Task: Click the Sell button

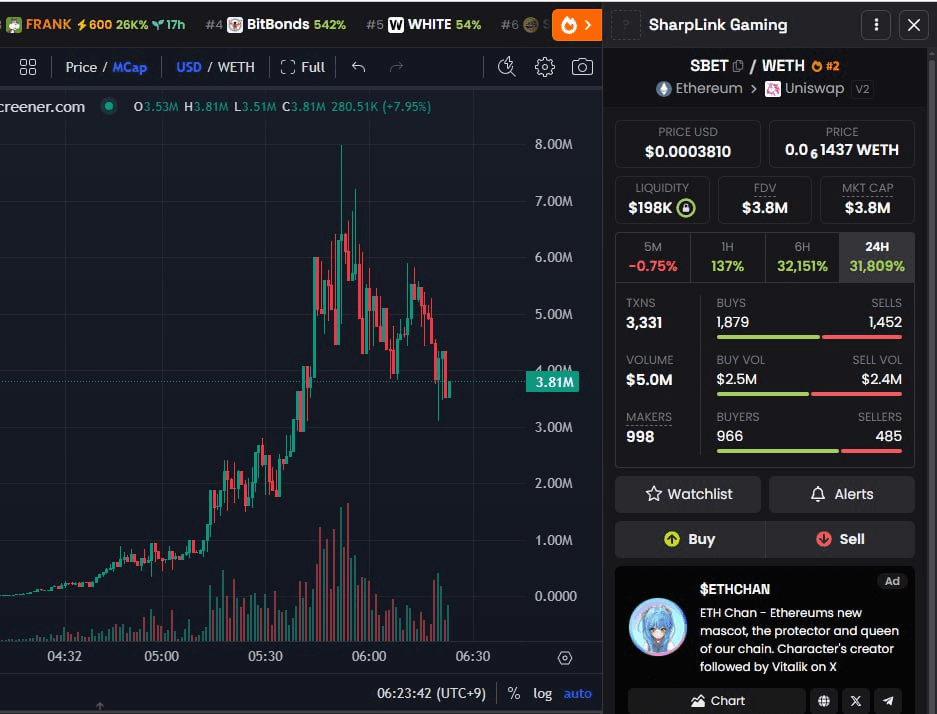Action: pos(840,540)
